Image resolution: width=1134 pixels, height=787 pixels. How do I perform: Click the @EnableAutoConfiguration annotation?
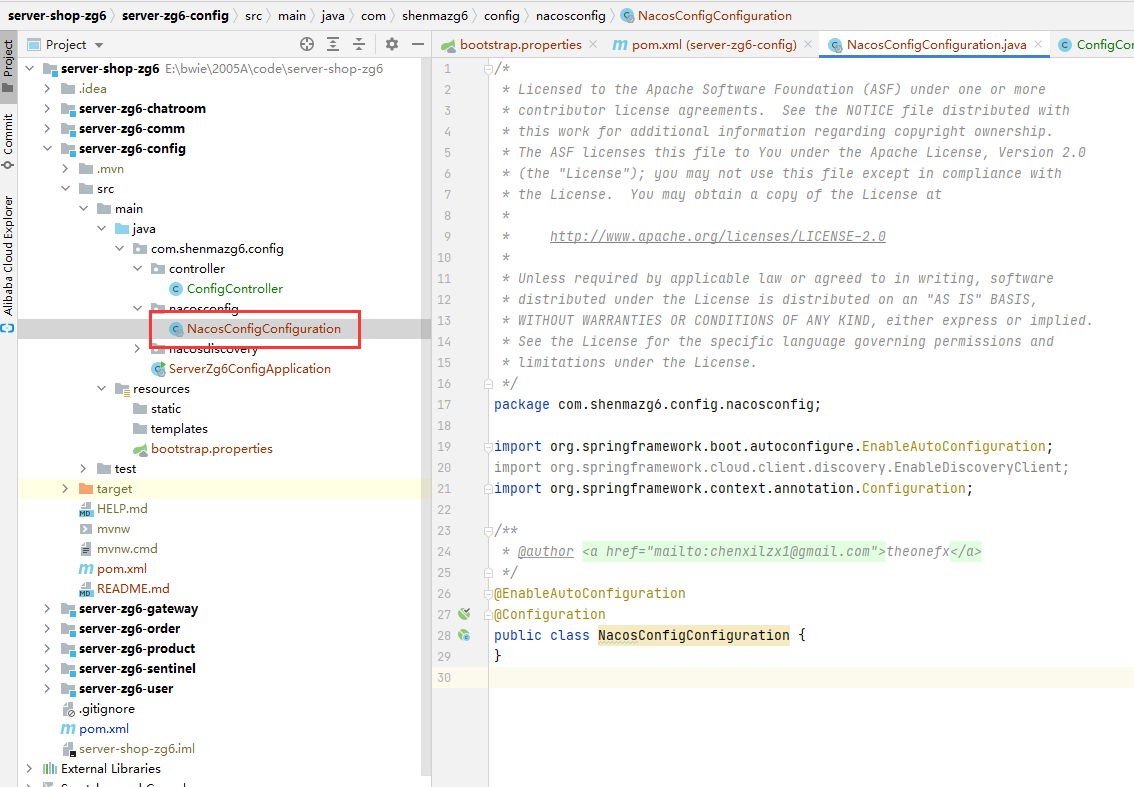tap(589, 594)
